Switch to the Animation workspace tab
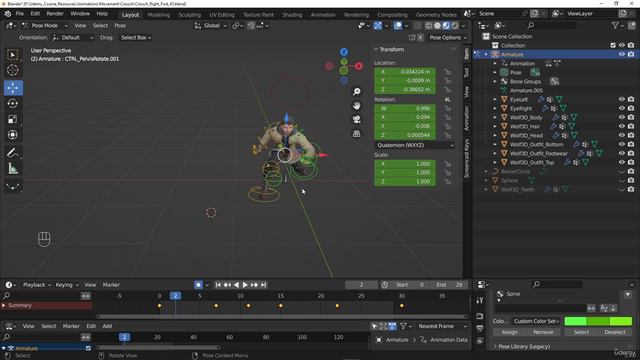The height and width of the screenshot is (360, 640). [323, 15]
